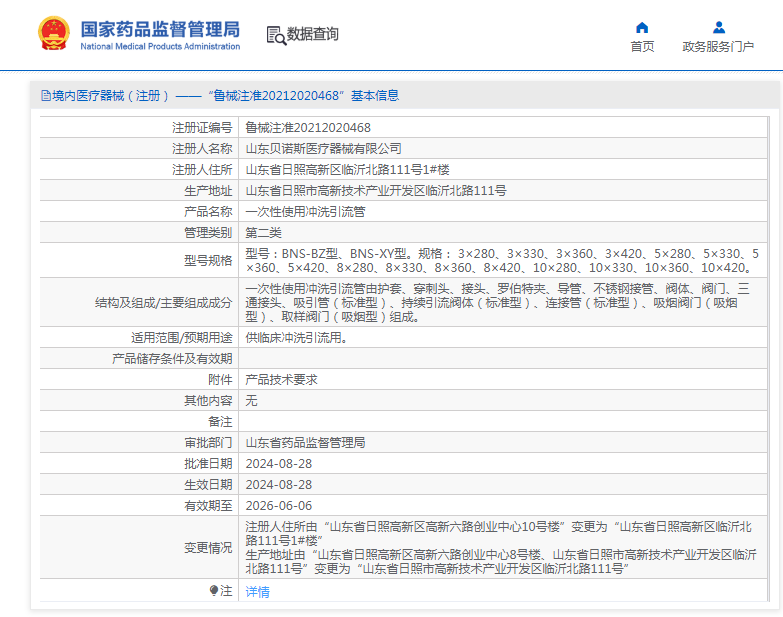
Task: Click 国家药品监督管理局 title text
Action: pos(160,29)
